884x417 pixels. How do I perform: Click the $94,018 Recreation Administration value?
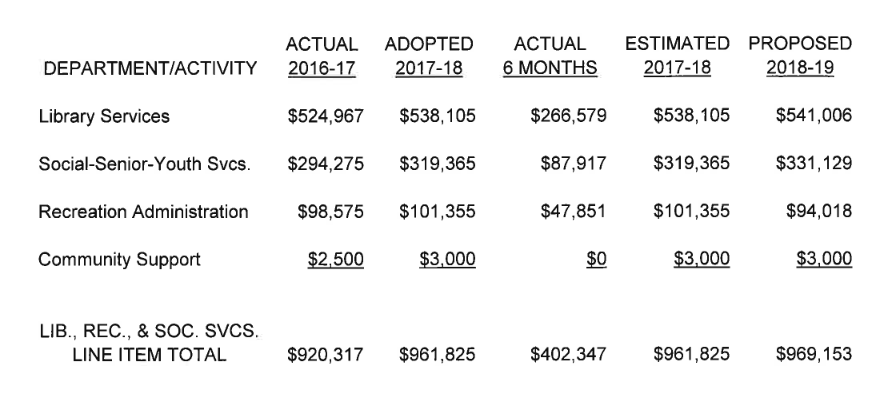(818, 212)
